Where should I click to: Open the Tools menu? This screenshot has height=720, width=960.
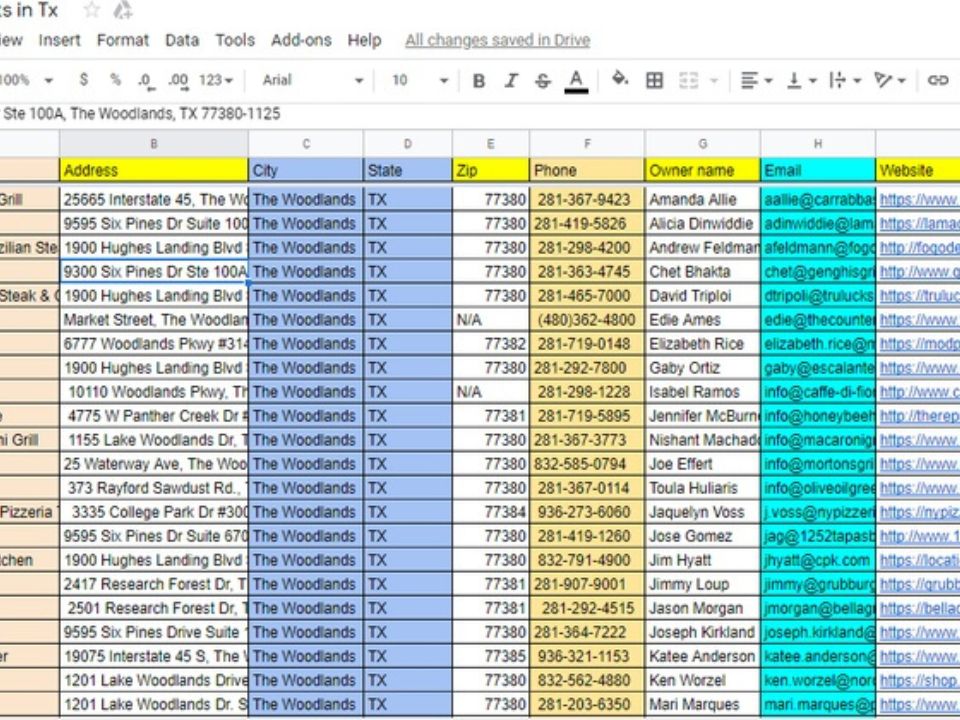[234, 40]
